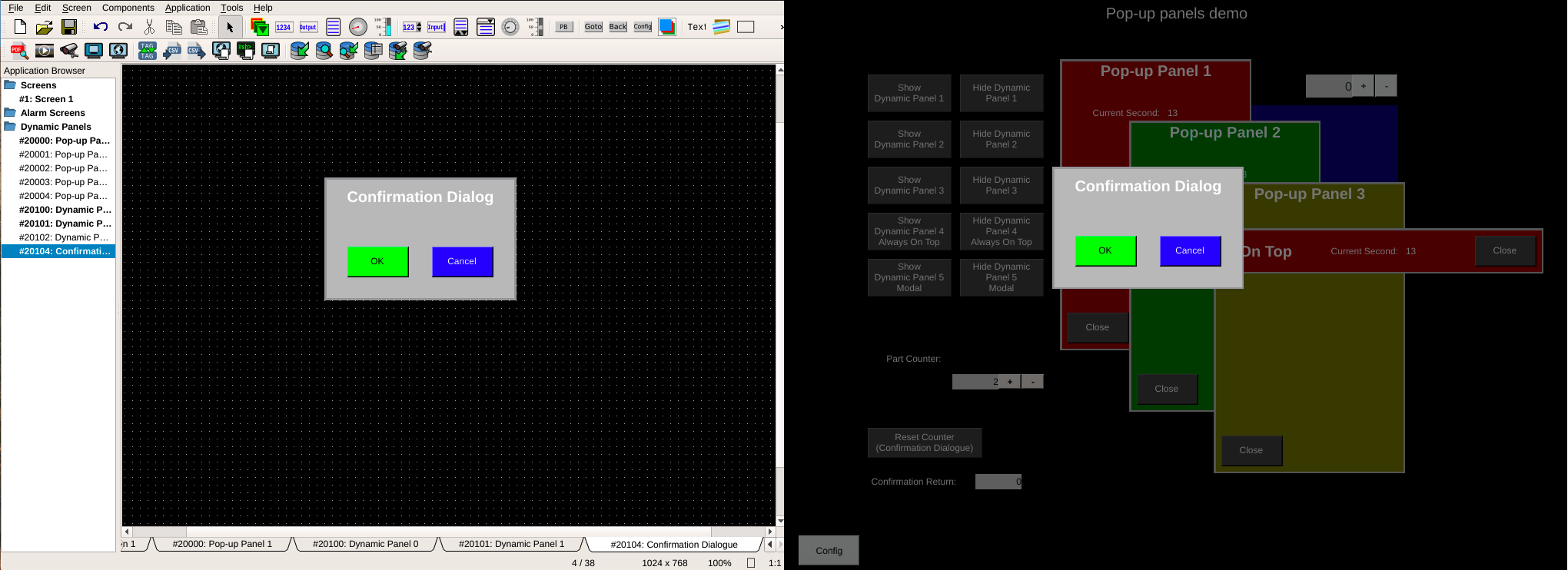Screen dimensions: 1568x570
Task: Open the Screen menu
Action: (x=77, y=8)
